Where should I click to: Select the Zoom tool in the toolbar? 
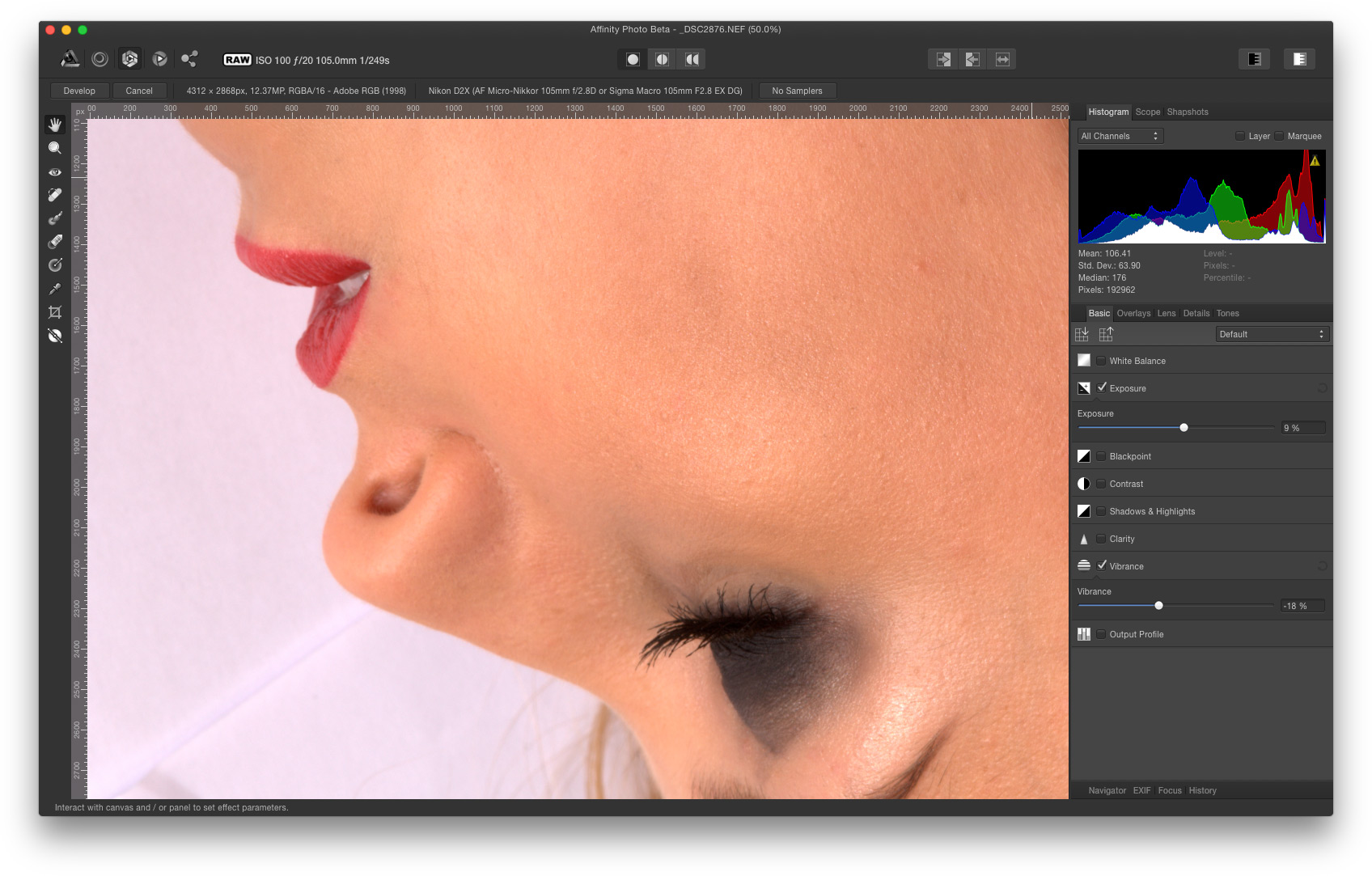[55, 148]
